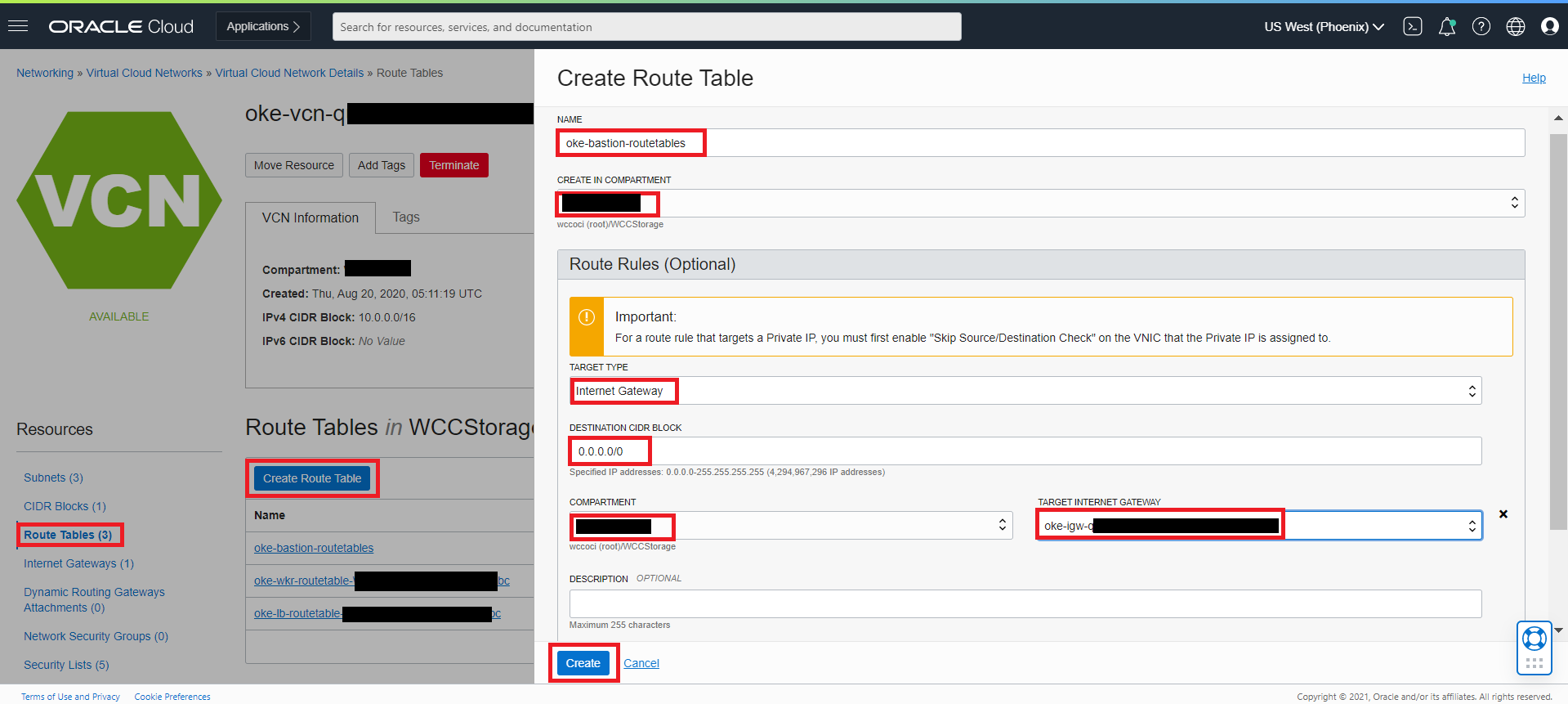Open the hamburger navigation menu
Image resolution: width=1568 pixels, height=704 pixels.
click(x=18, y=26)
